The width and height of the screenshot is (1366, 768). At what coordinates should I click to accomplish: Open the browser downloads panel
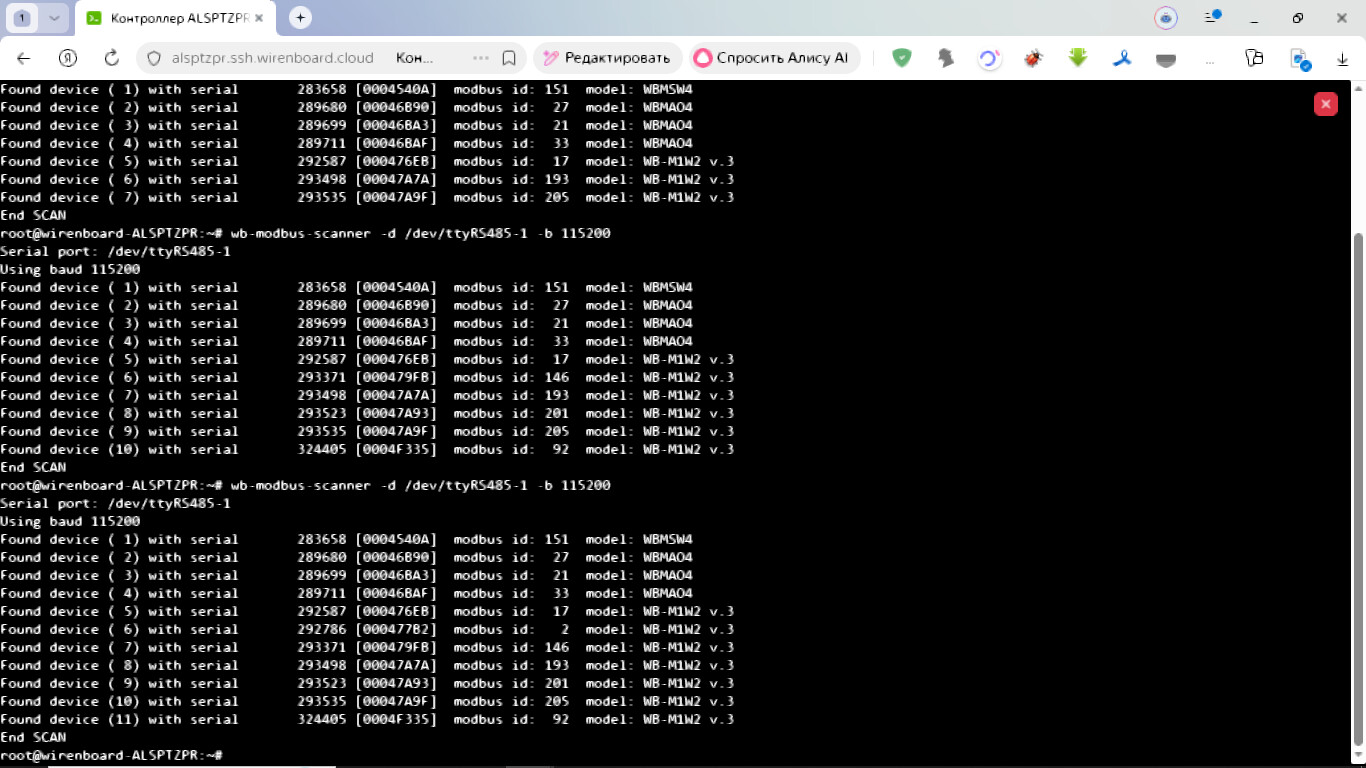pos(1343,59)
